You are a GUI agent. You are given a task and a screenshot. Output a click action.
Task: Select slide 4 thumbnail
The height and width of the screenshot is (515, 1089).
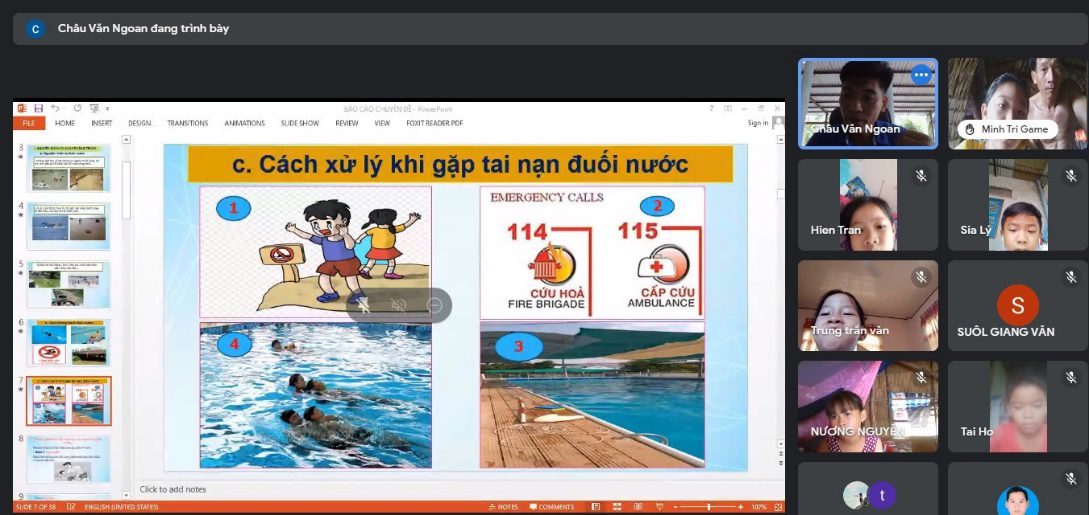tap(68, 226)
